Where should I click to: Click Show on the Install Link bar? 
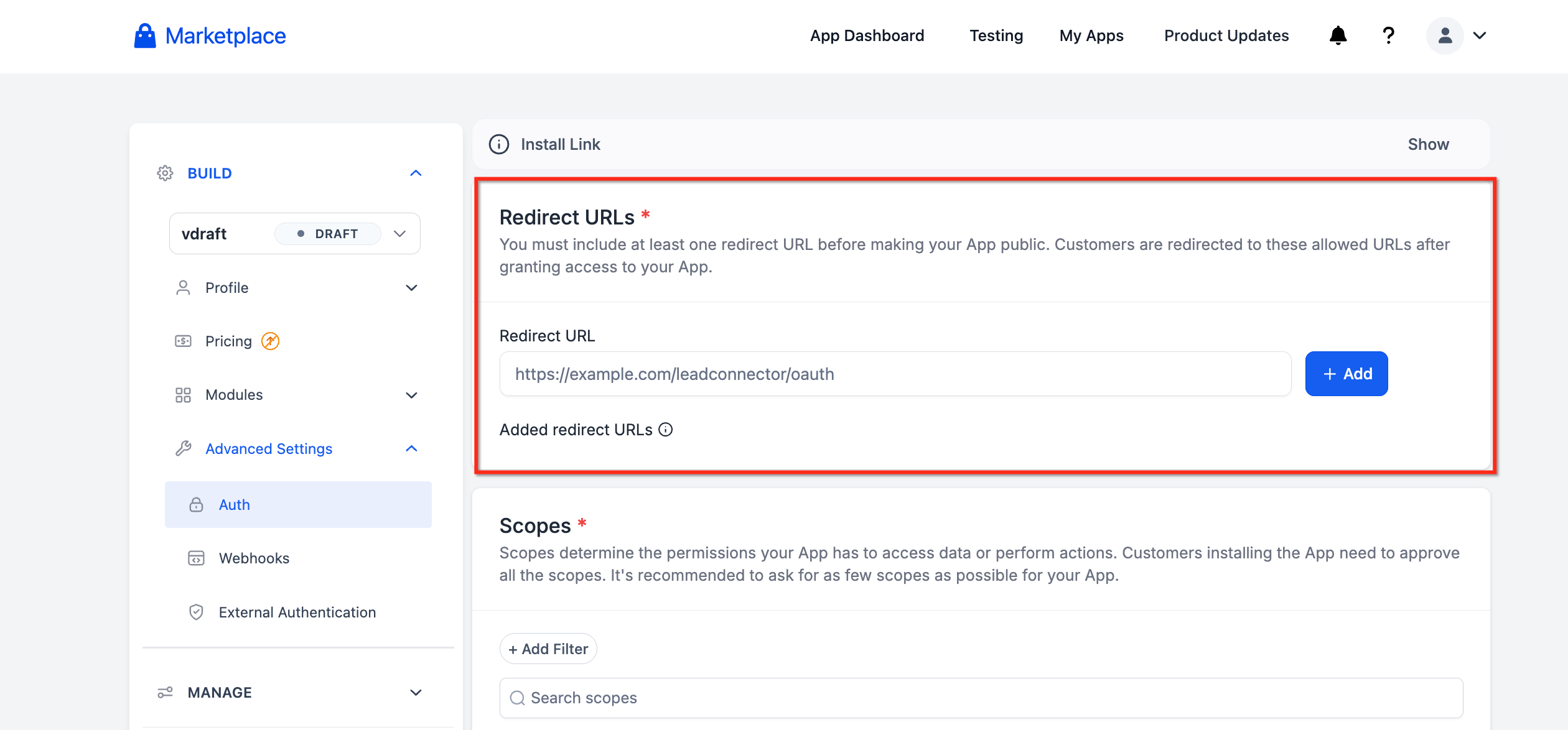1428,144
